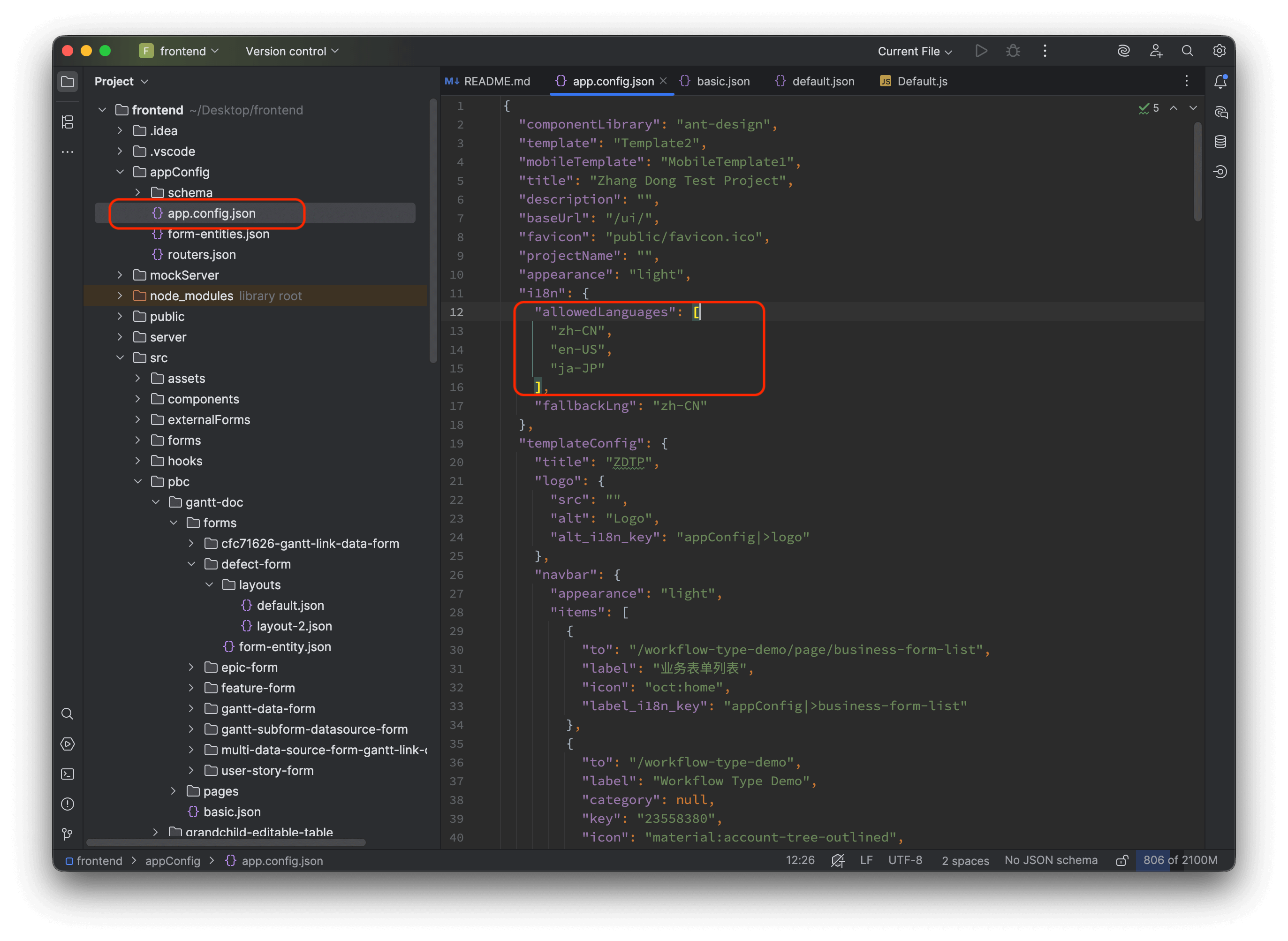Open the AI assistant spiral icon
Viewport: 1288px width, 941px height.
pos(1123,51)
